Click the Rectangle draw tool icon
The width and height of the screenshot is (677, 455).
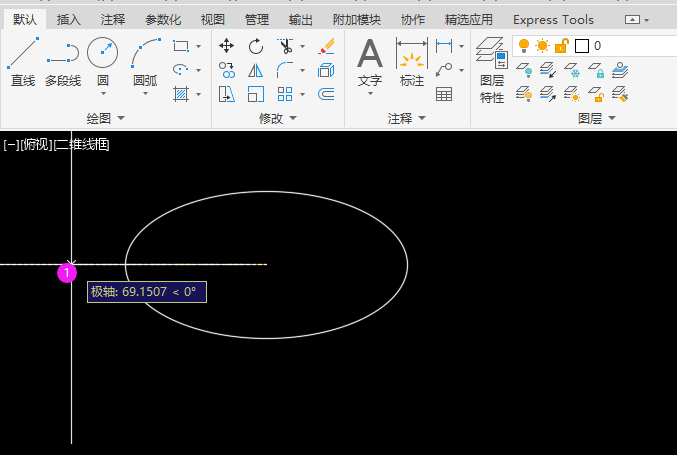pos(181,46)
